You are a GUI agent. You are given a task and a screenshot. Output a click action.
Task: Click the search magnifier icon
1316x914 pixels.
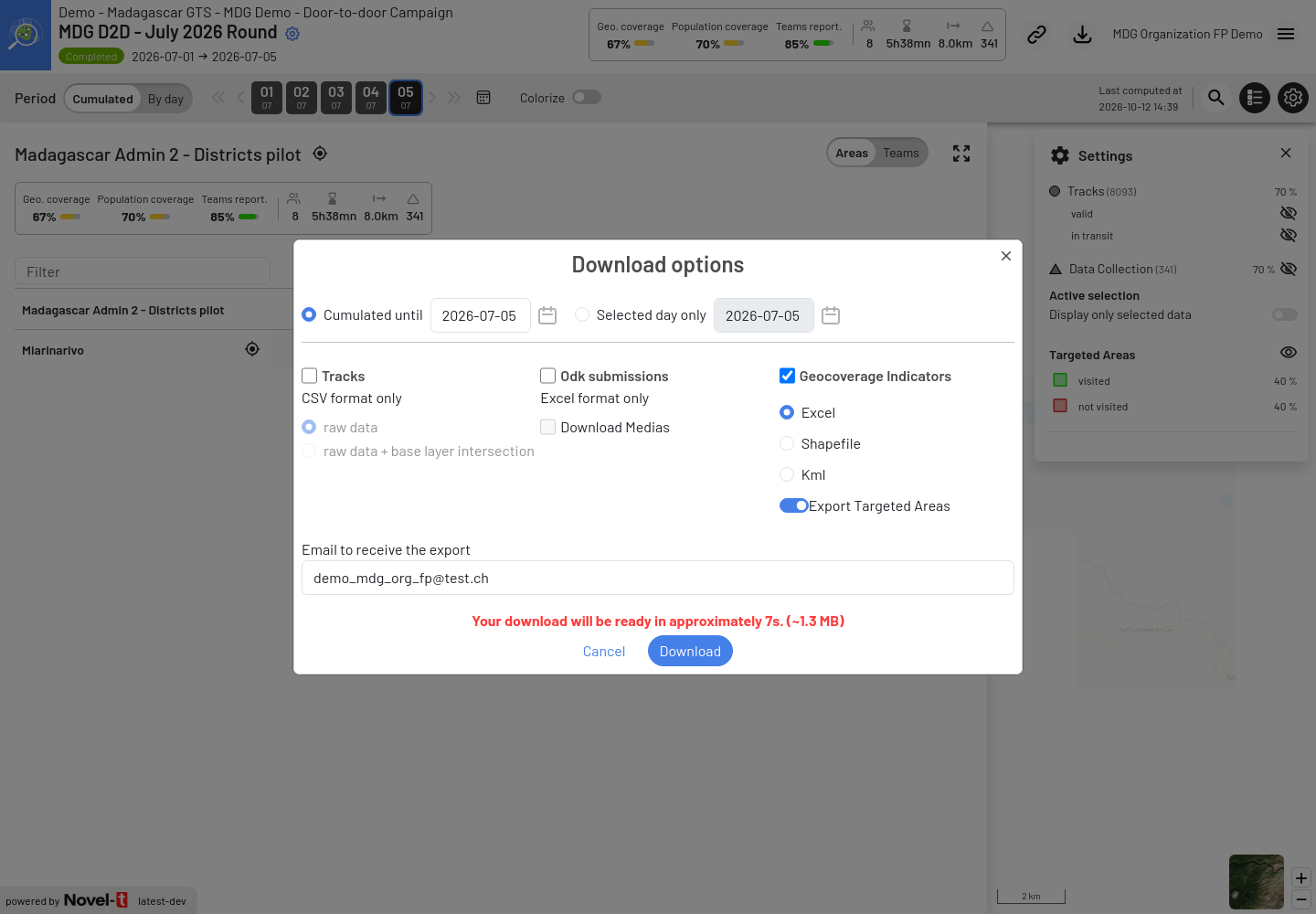click(x=1215, y=97)
